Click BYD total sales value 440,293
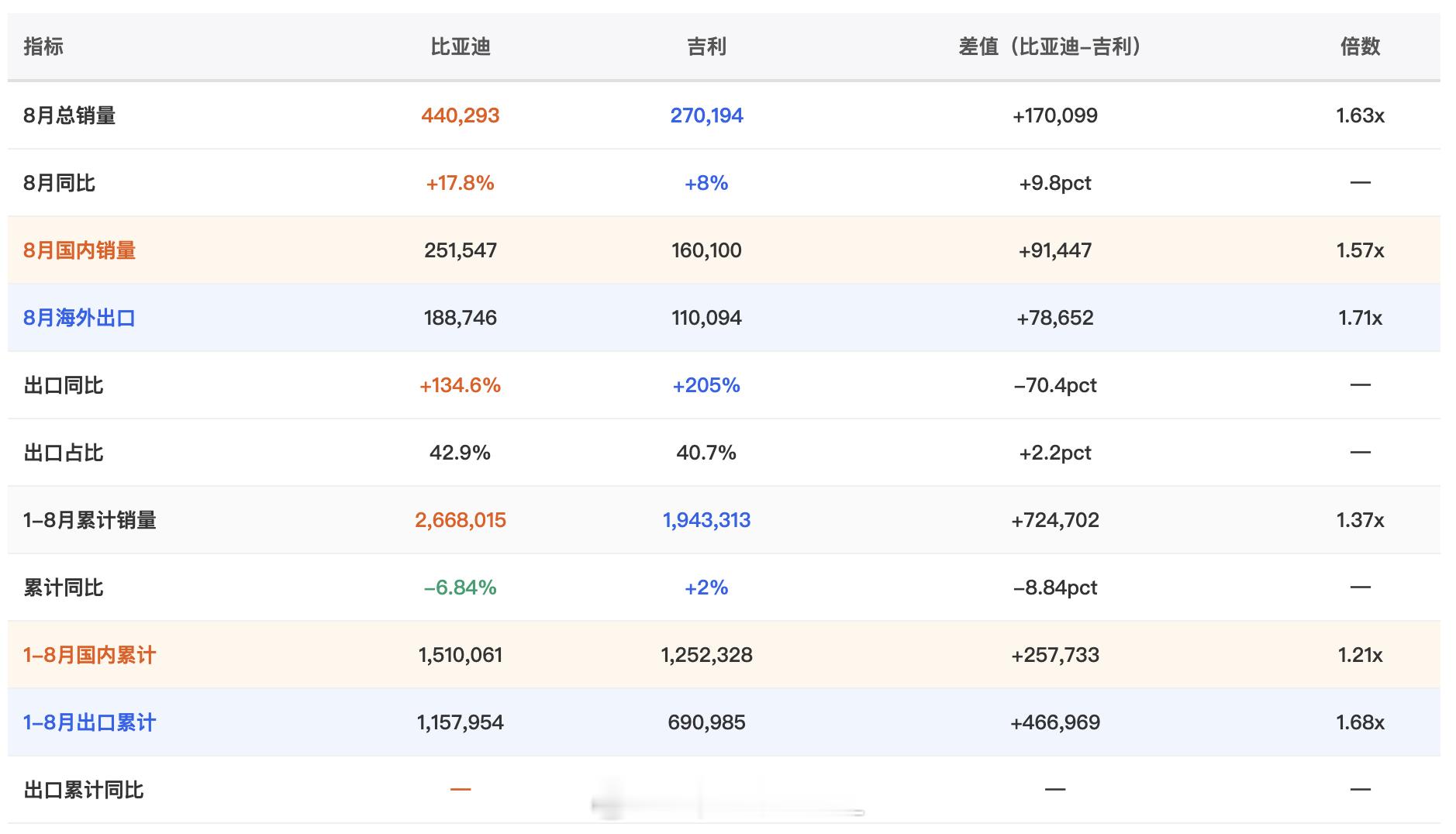 pyautogui.click(x=461, y=115)
